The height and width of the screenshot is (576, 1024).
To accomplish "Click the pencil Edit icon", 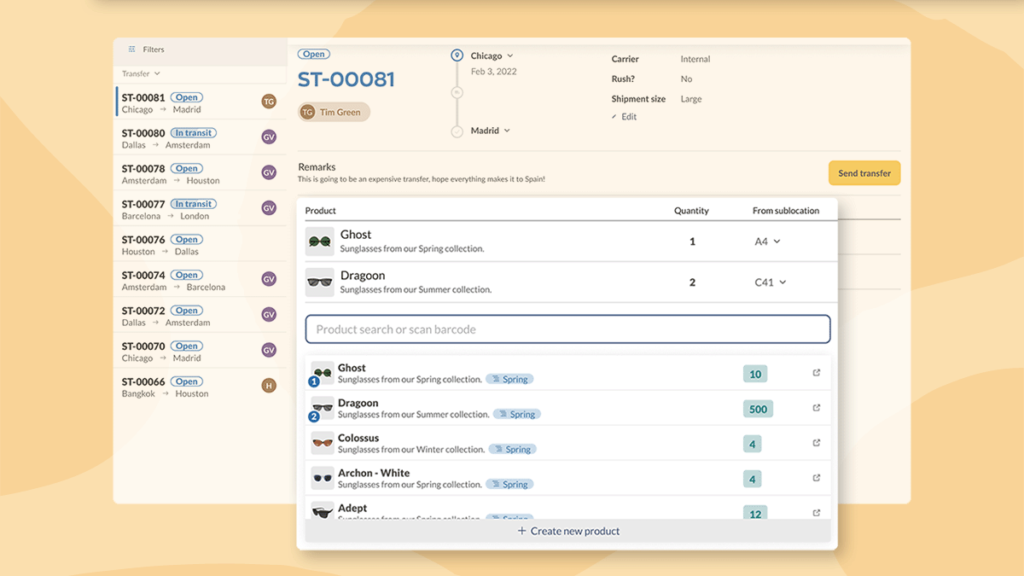I will pos(614,117).
